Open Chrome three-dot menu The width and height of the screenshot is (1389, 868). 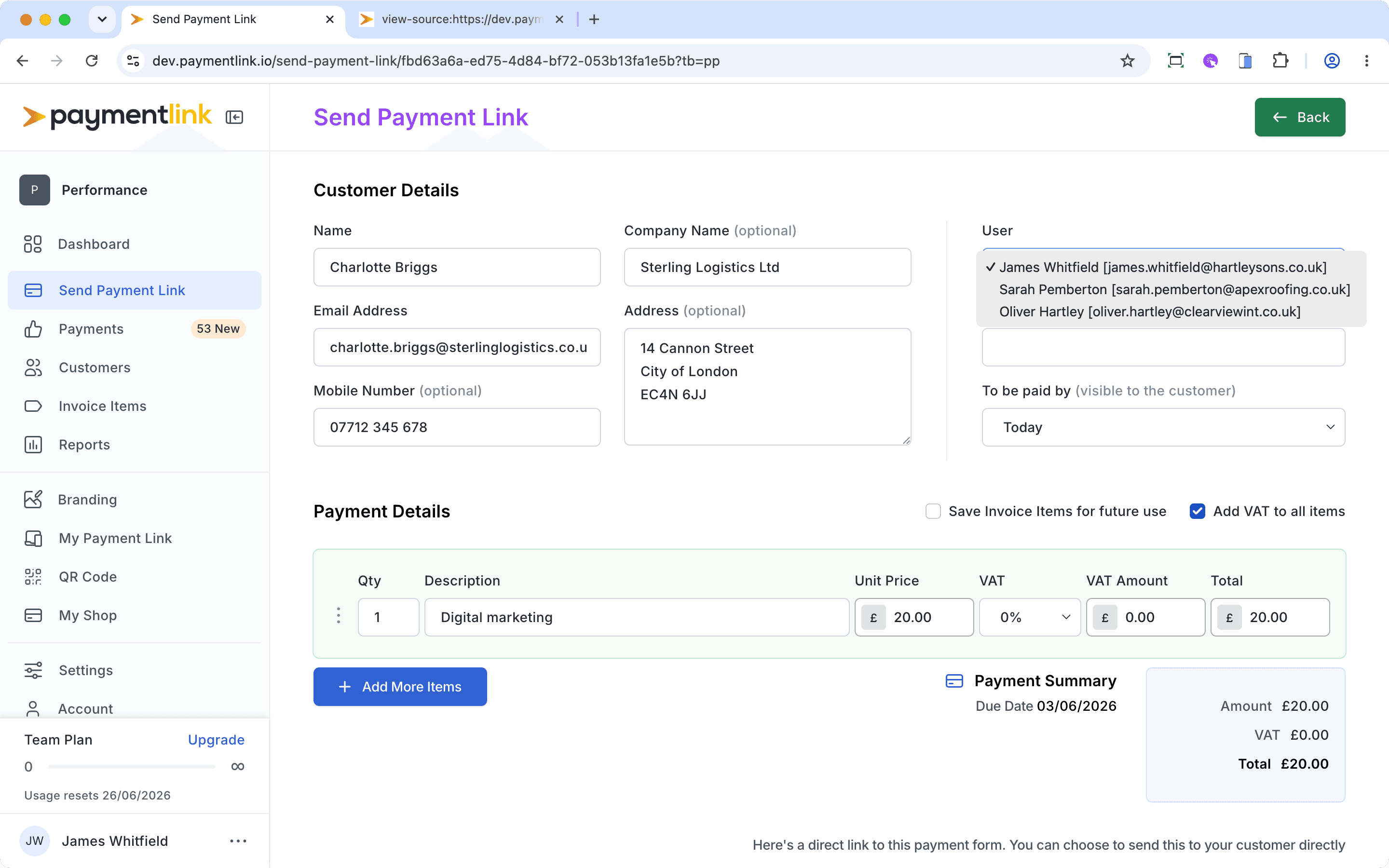tap(1367, 61)
